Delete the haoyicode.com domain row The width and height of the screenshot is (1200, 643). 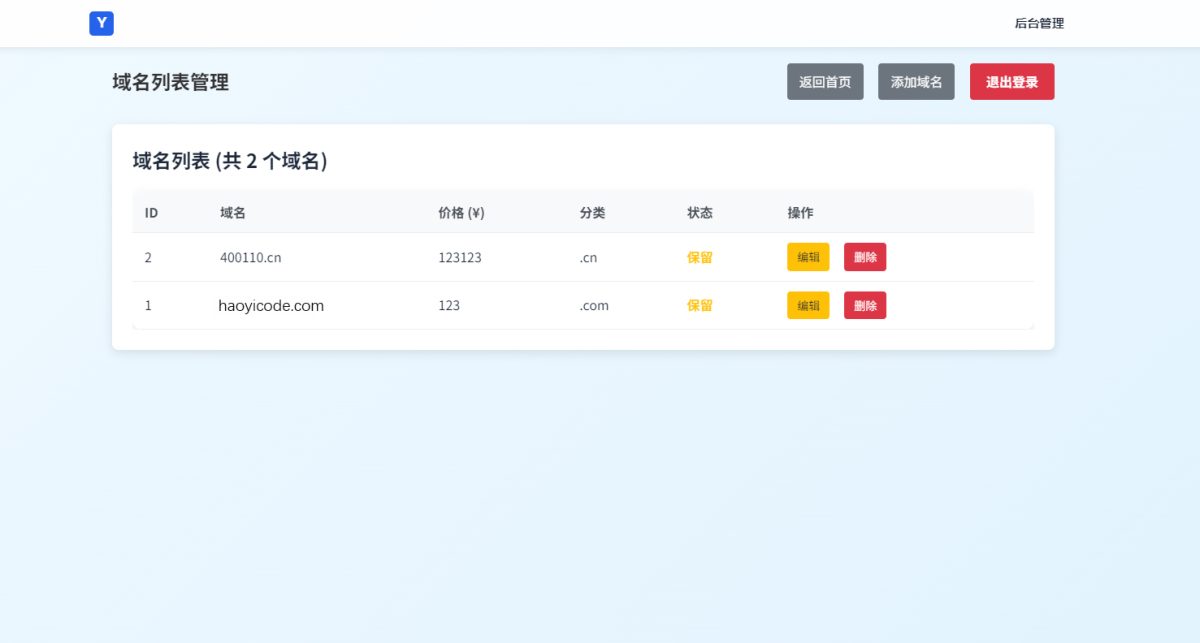point(865,305)
